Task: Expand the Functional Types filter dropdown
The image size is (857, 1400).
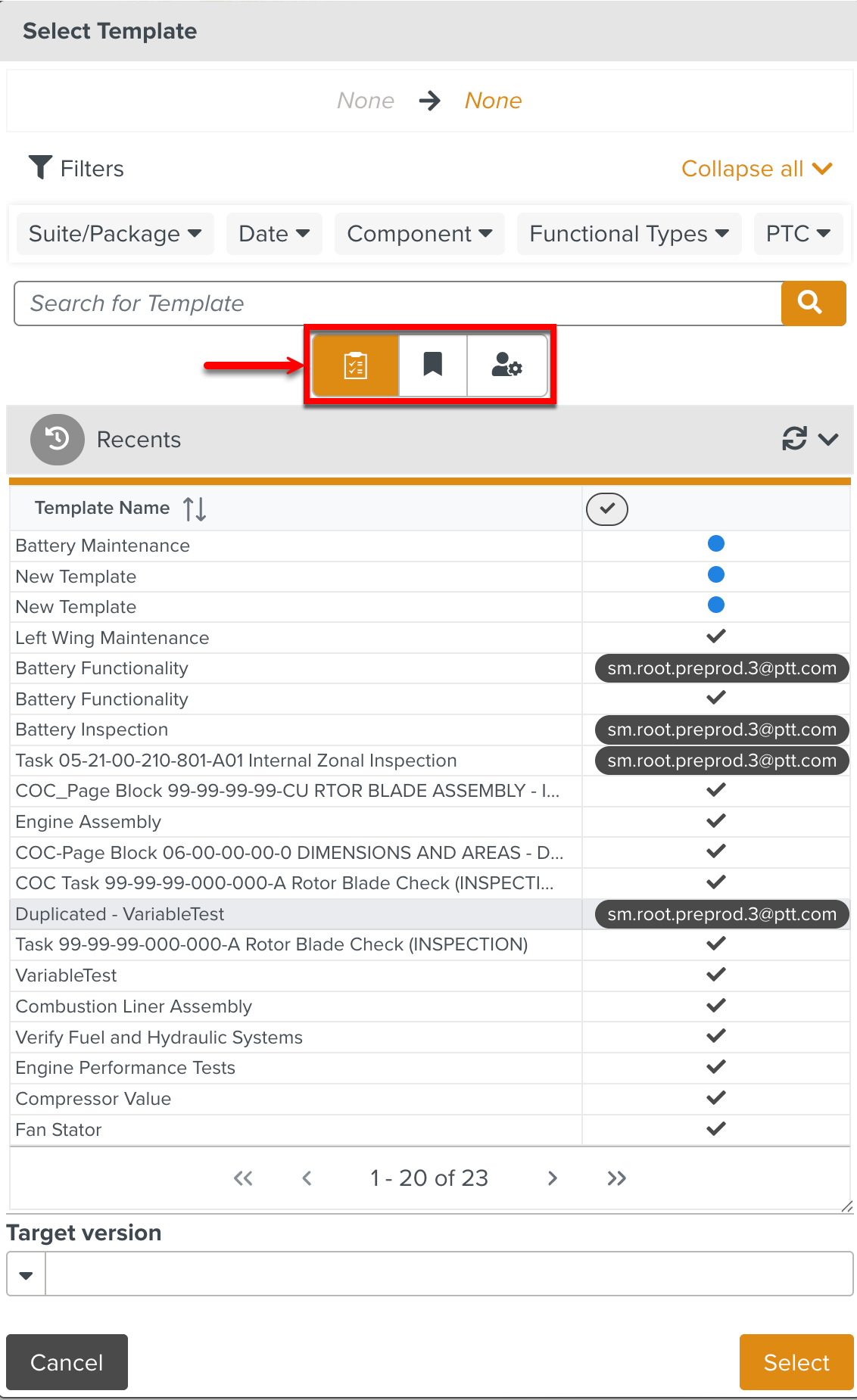Action: pos(628,234)
